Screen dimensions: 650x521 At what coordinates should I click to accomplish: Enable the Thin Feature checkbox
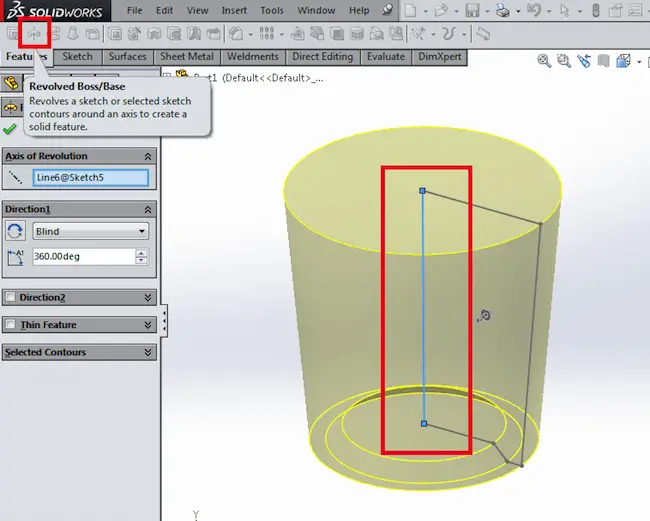pyautogui.click(x=11, y=324)
